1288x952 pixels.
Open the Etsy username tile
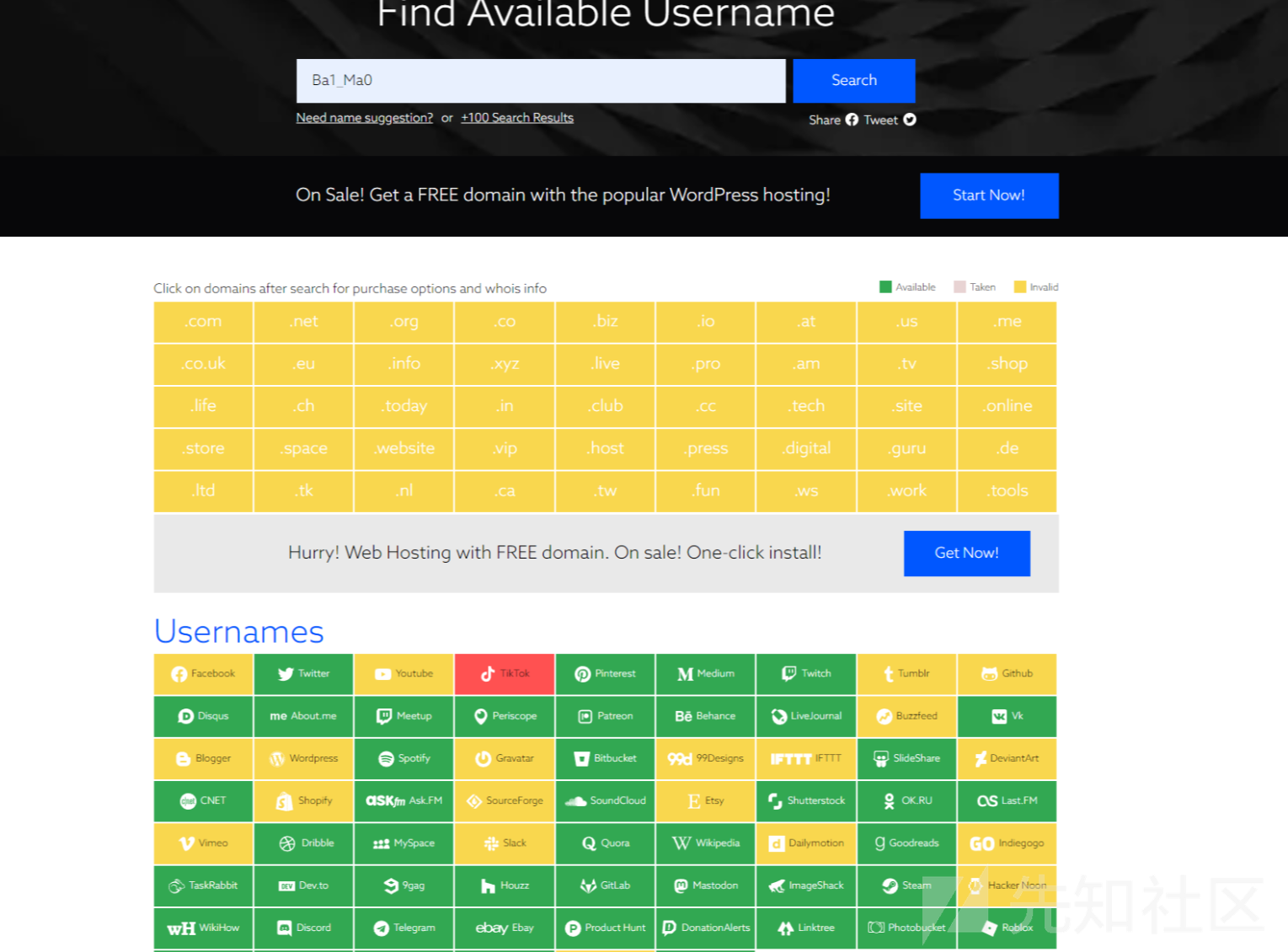point(706,801)
